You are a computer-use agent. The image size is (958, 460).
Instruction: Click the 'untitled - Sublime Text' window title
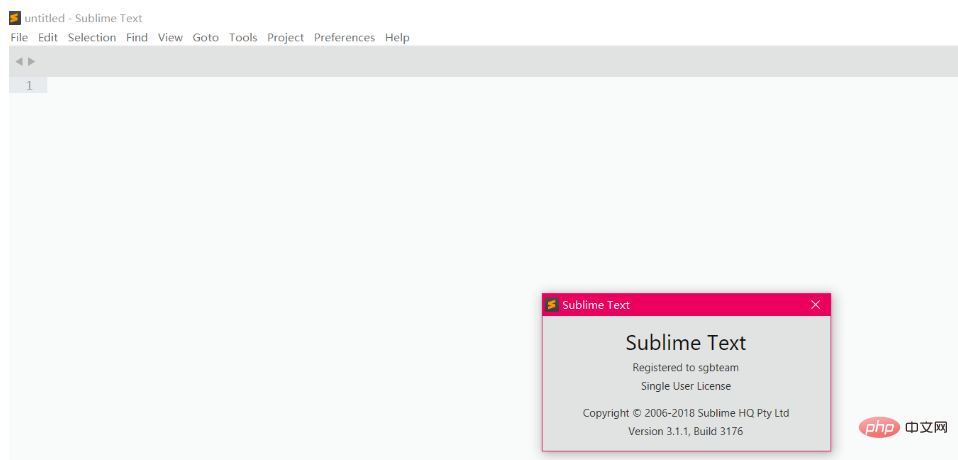(x=83, y=18)
